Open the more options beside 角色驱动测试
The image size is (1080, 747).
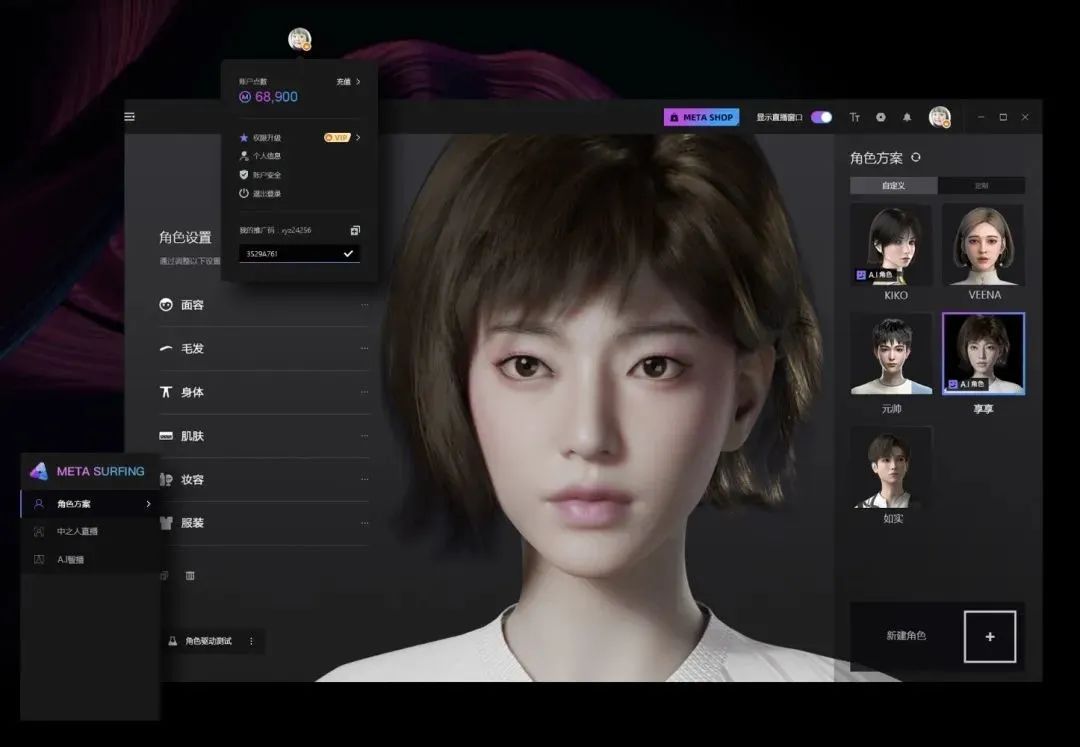tap(251, 641)
